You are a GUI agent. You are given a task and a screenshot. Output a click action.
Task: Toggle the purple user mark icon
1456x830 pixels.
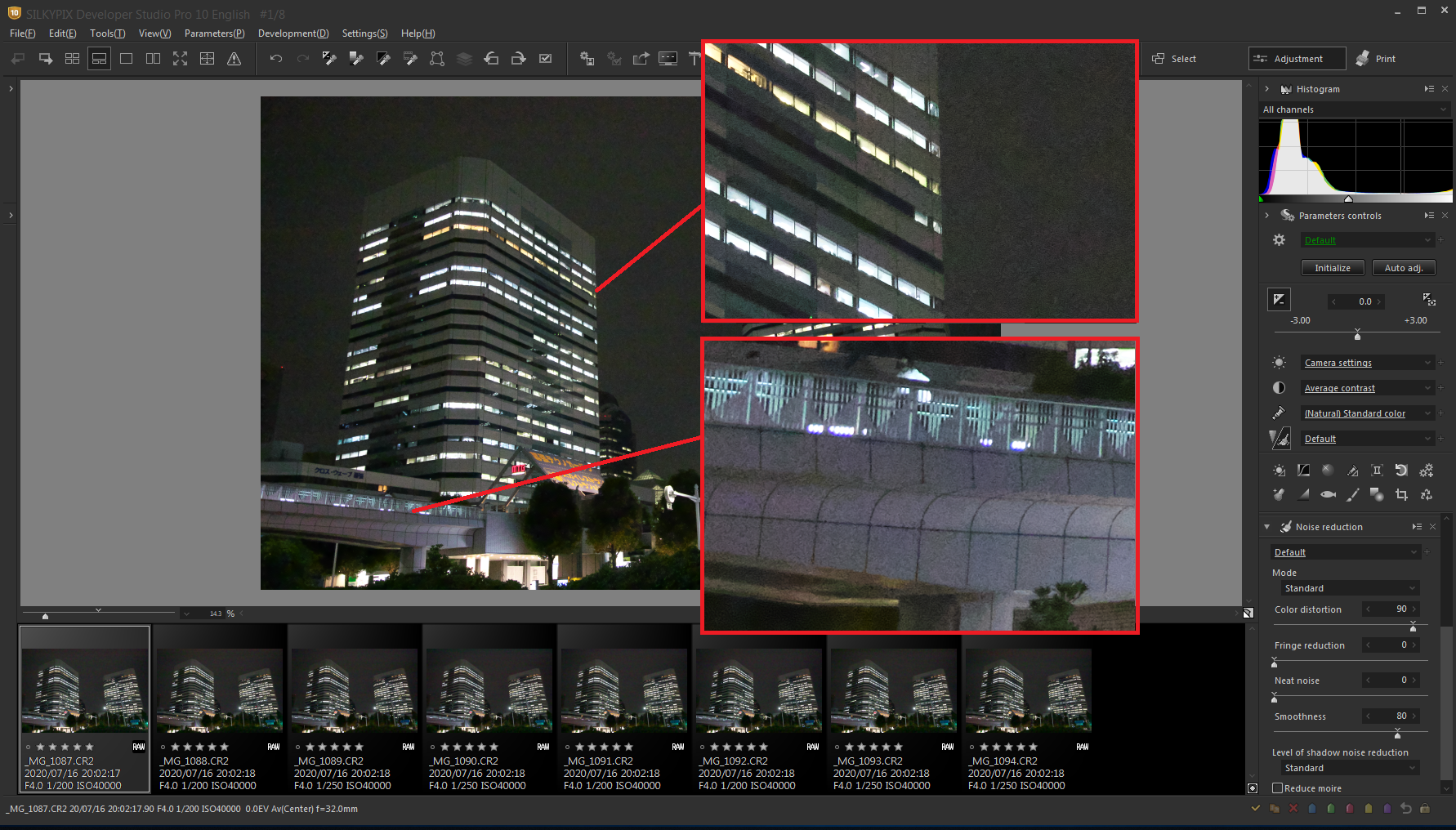tap(1387, 809)
